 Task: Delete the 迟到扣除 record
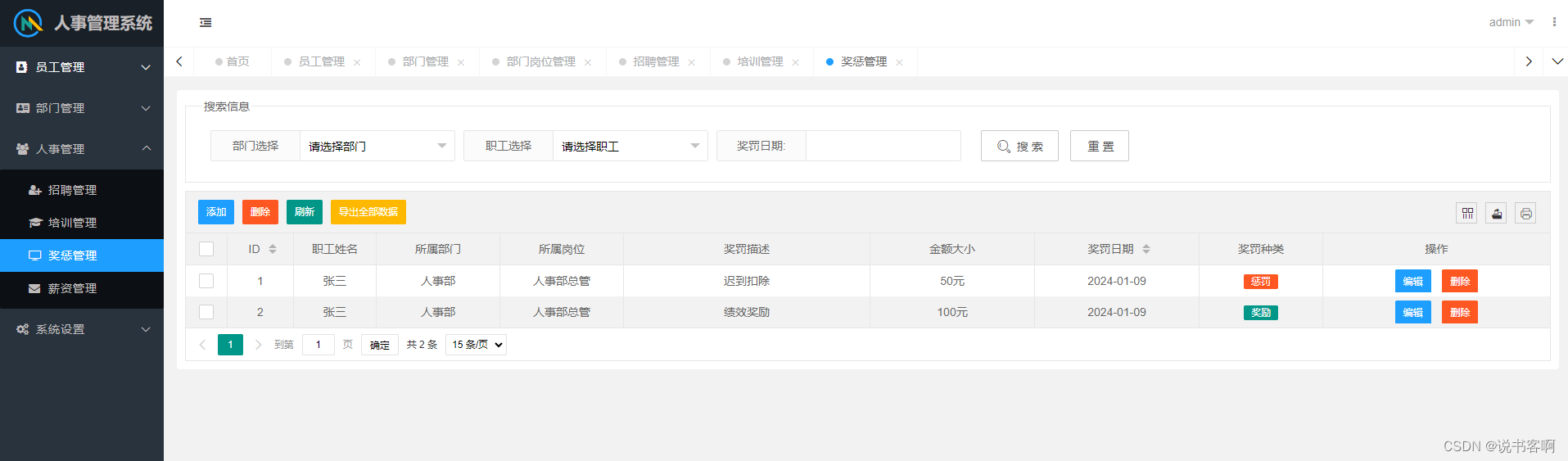1460,281
